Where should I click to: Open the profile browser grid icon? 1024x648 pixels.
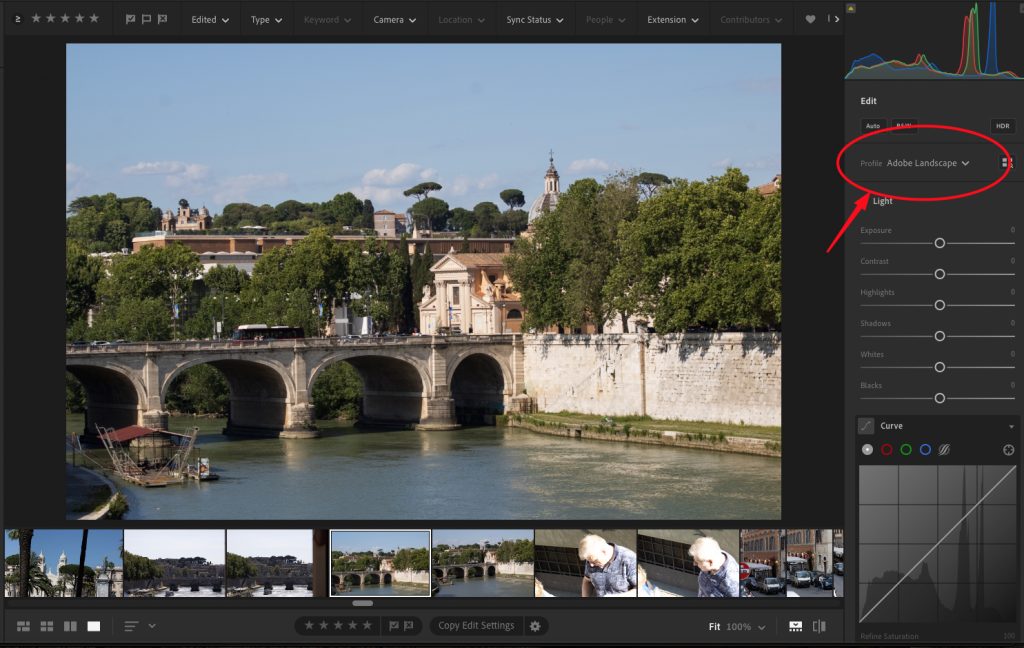1007,163
